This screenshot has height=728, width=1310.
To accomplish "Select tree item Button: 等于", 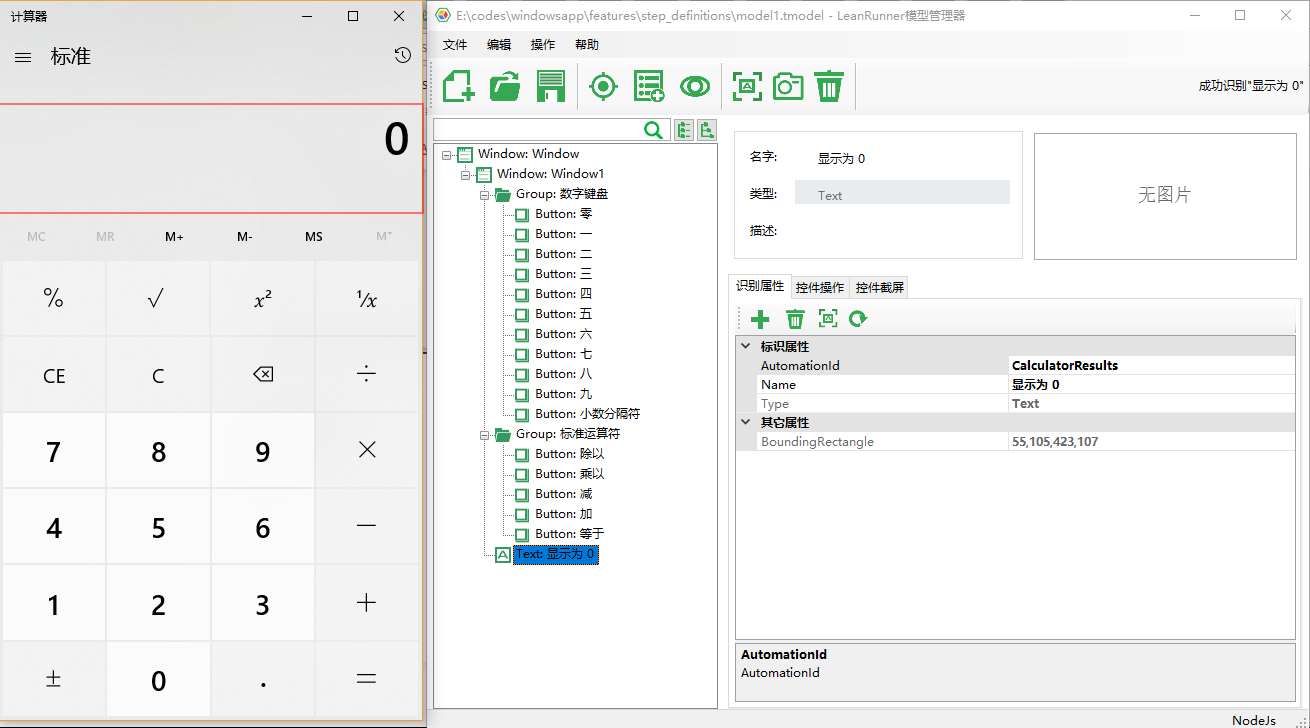I will point(570,534).
